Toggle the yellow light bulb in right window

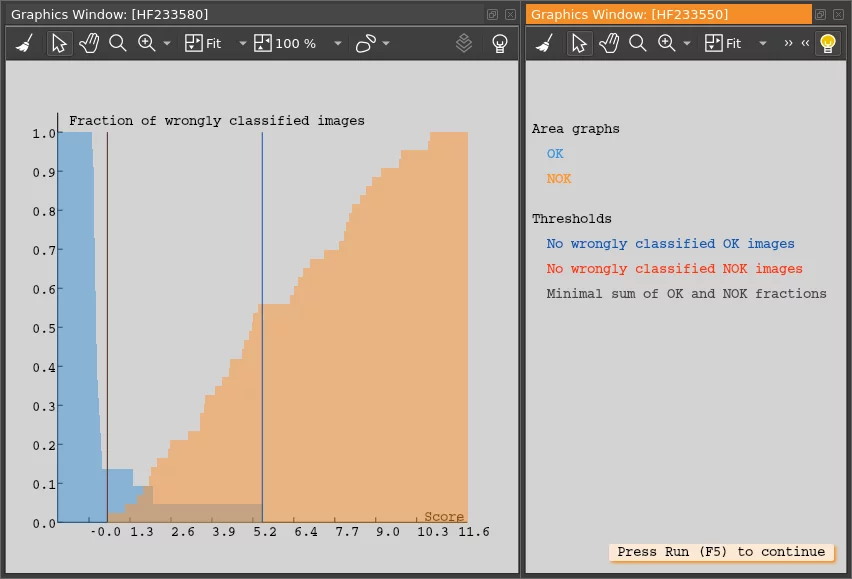point(827,44)
